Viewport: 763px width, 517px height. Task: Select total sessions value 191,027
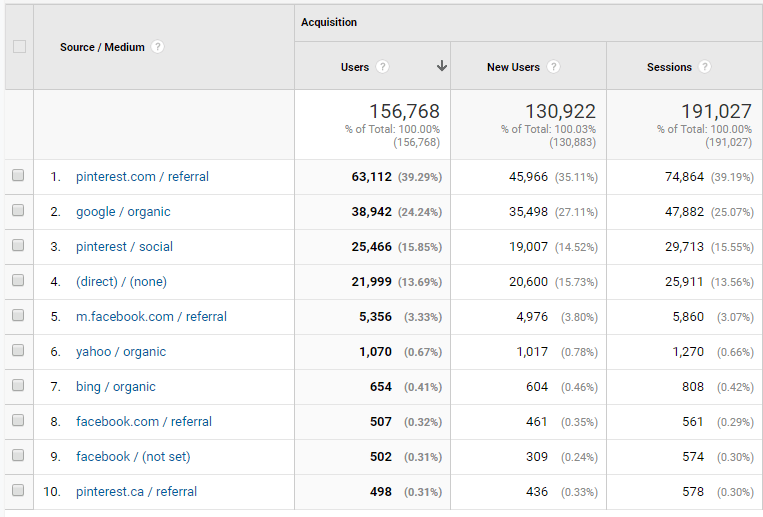pos(716,111)
